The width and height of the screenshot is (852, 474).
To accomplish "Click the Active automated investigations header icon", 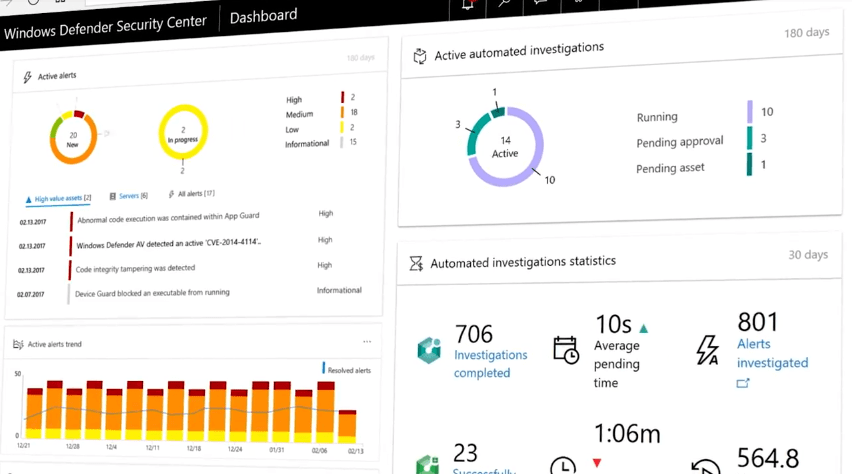I will (x=420, y=56).
